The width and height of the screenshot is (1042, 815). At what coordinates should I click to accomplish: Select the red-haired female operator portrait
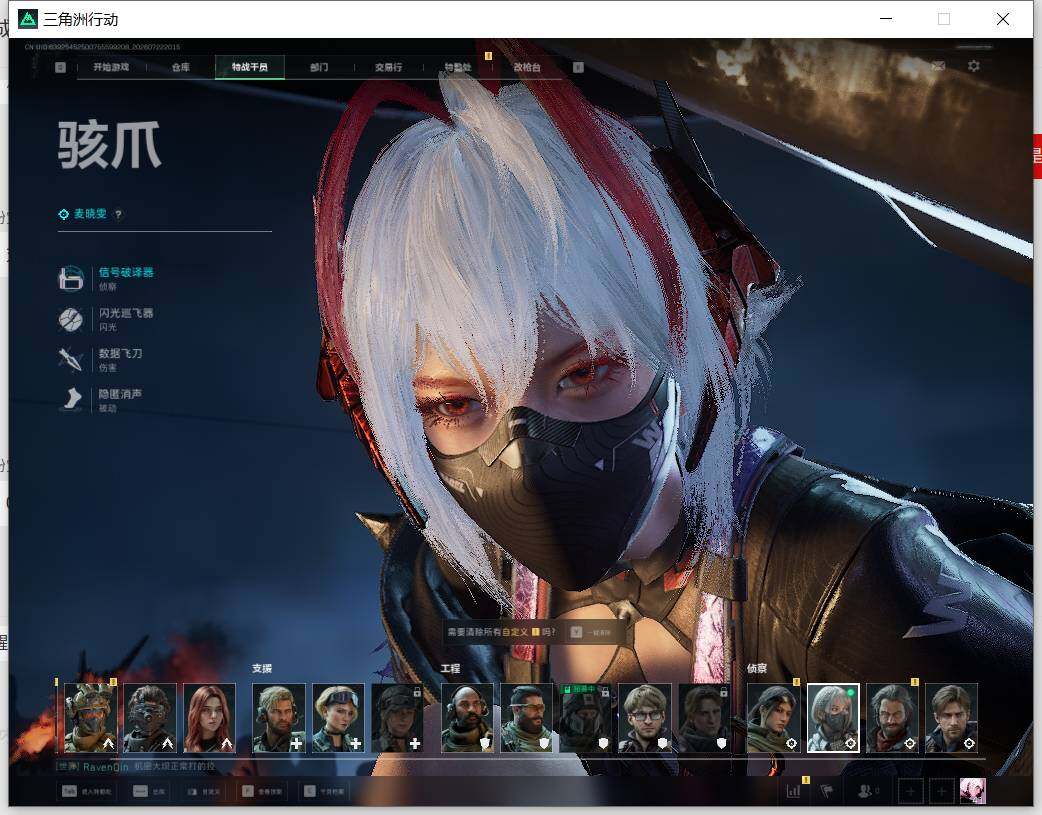point(209,718)
